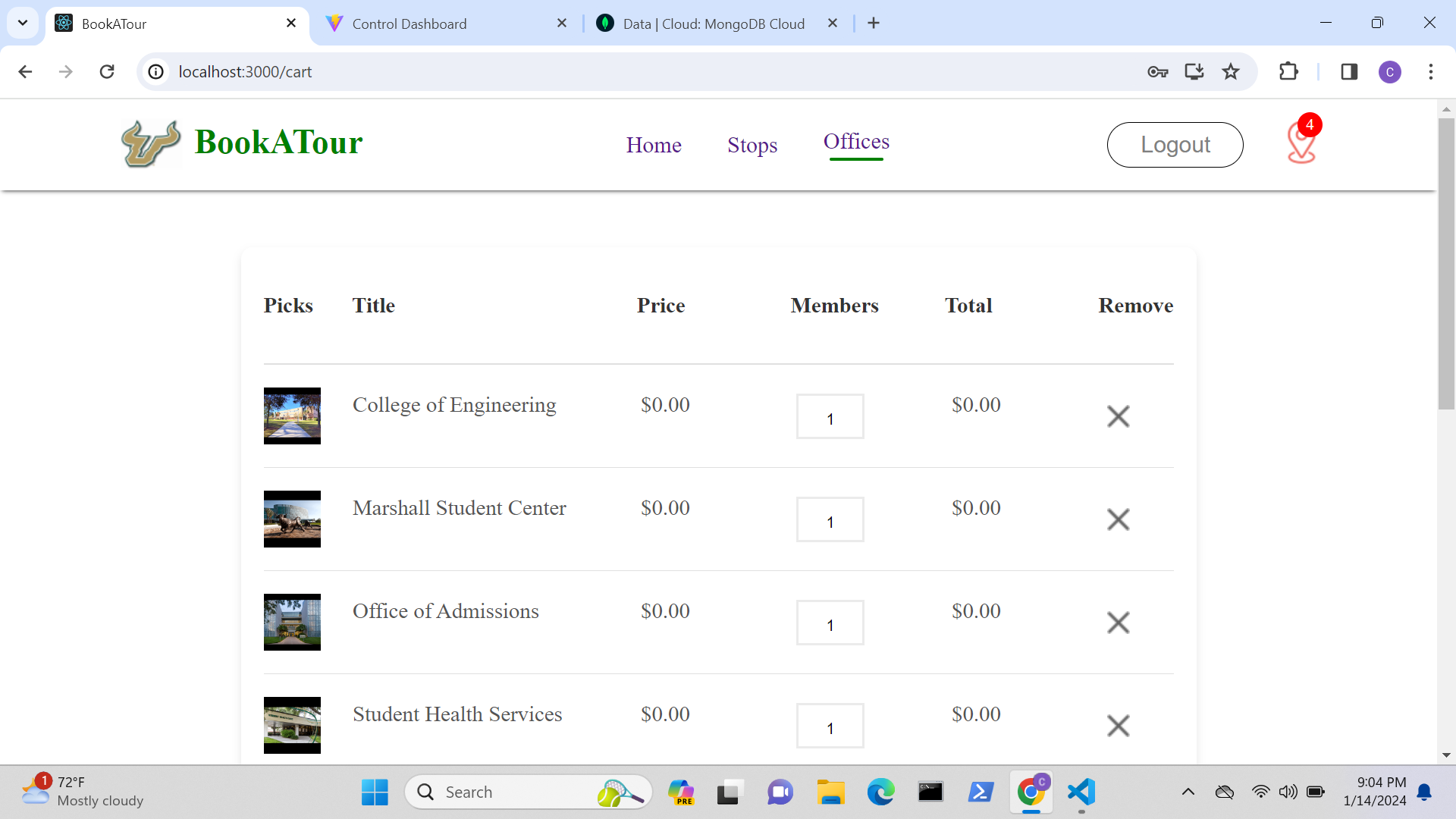Switch to the Control Dashboard tab

(x=409, y=24)
